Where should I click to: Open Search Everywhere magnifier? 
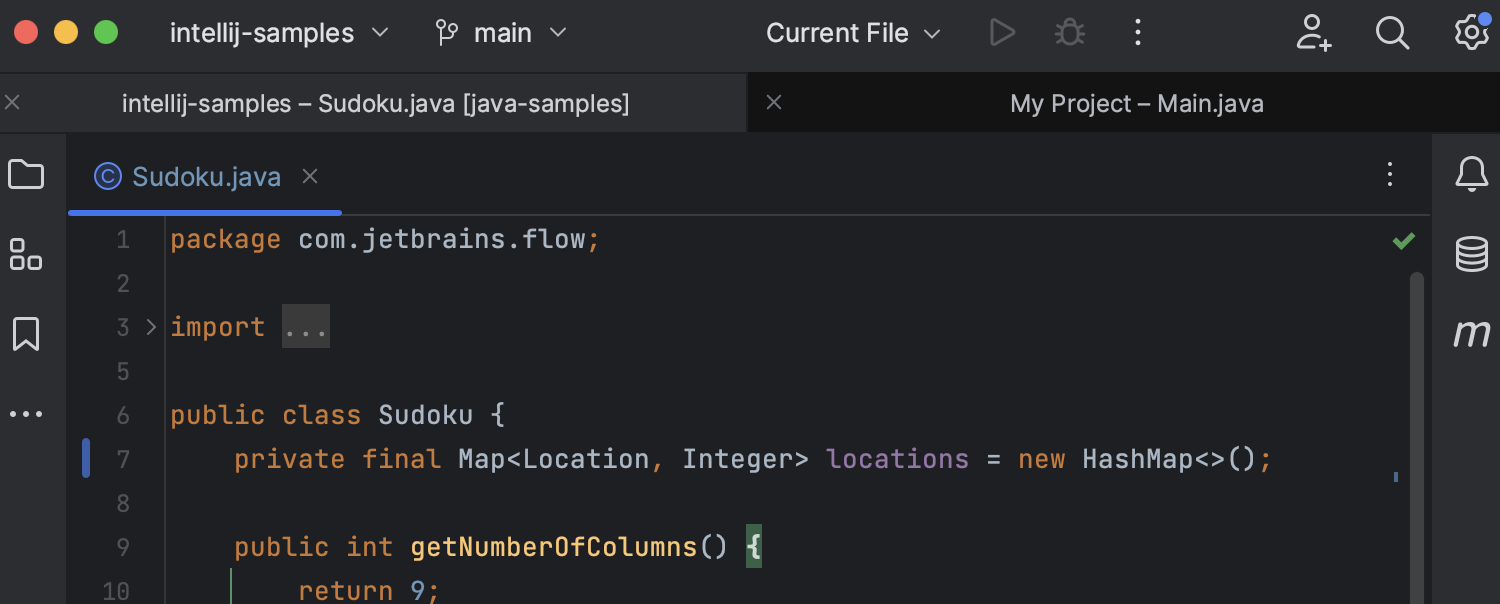click(1392, 33)
